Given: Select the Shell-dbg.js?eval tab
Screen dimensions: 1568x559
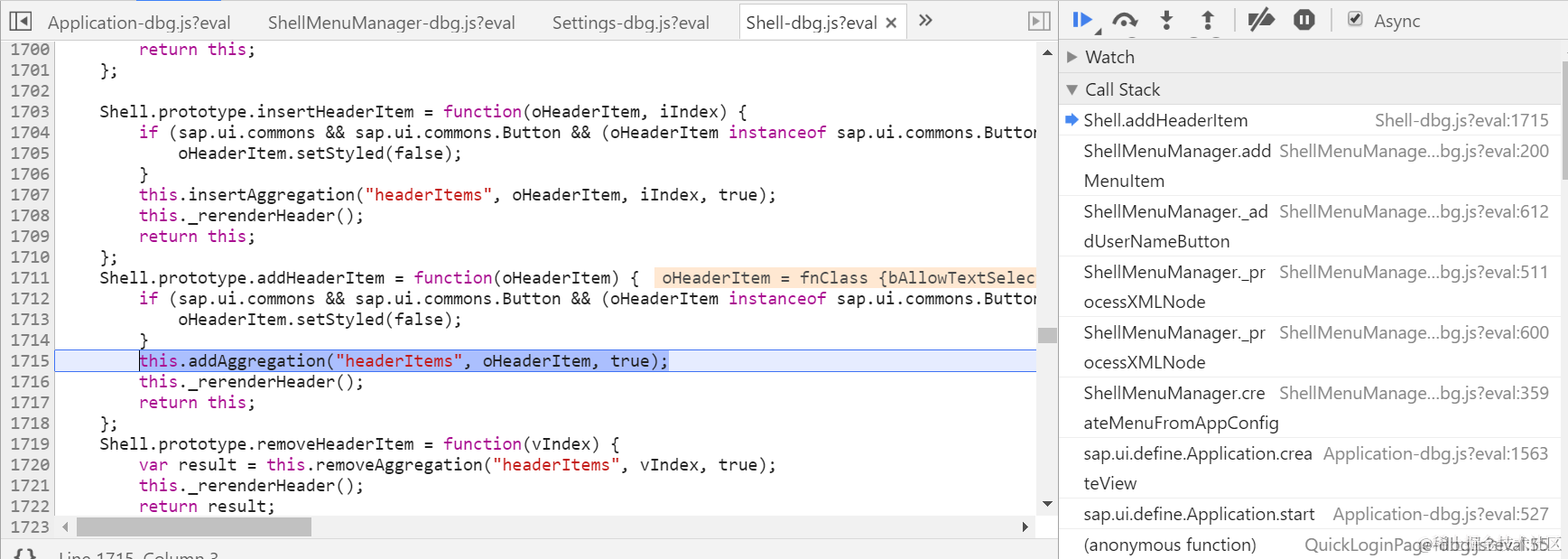Looking at the screenshot, I should click(x=811, y=23).
